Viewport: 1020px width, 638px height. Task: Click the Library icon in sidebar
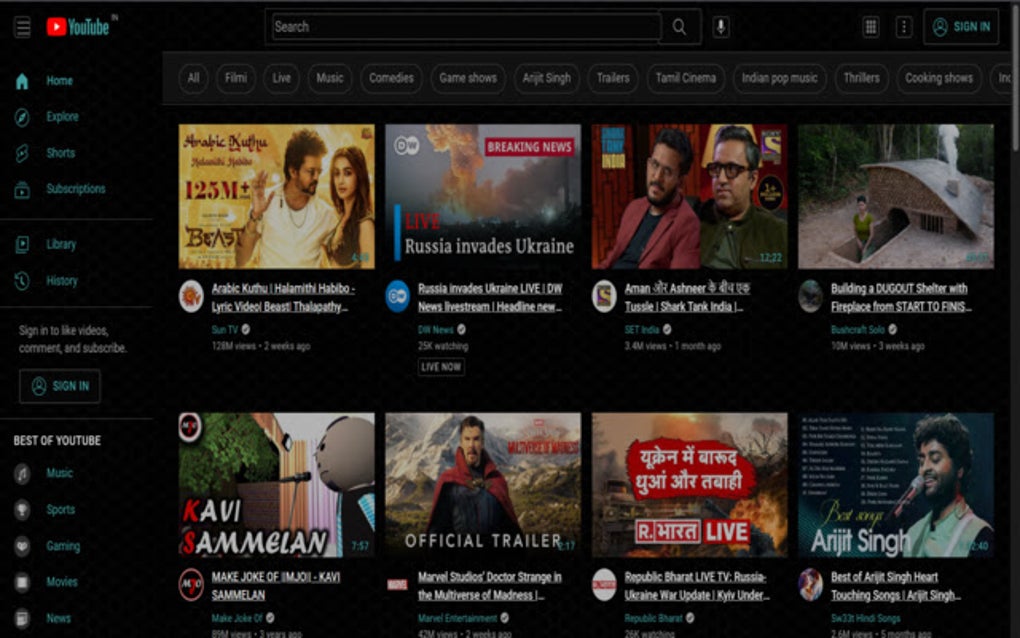[22, 245]
